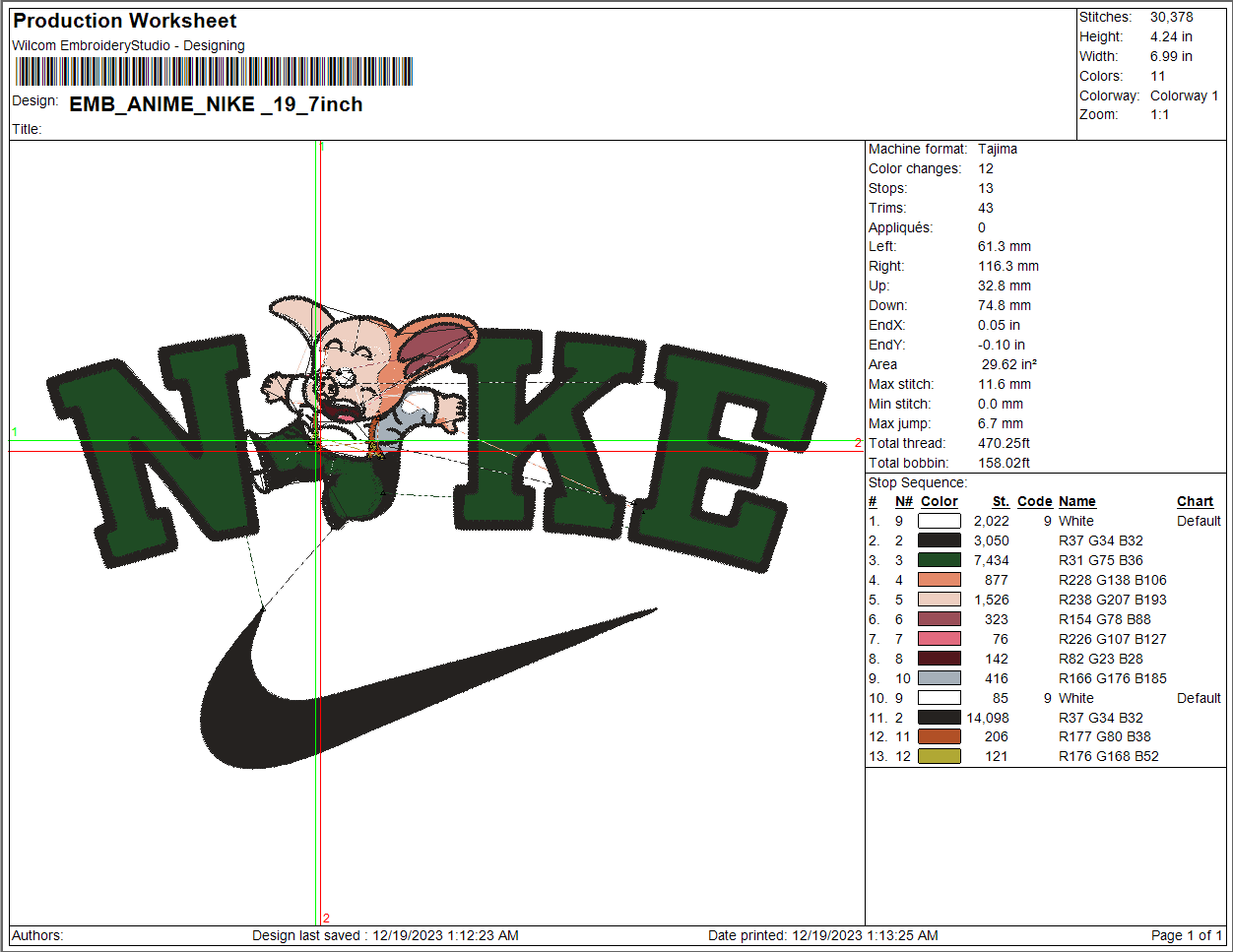
Task: Click the Total thread value 470.25ft
Action: pyautogui.click(x=1005, y=443)
